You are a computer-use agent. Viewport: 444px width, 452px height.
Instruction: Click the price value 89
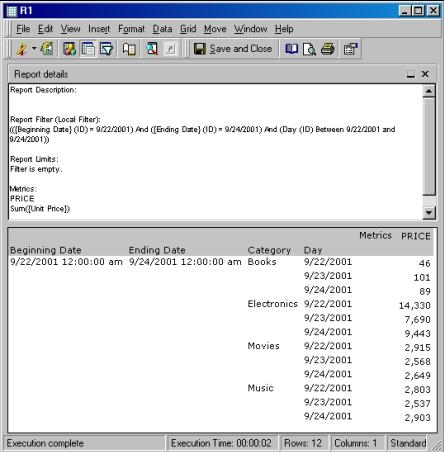pos(425,292)
